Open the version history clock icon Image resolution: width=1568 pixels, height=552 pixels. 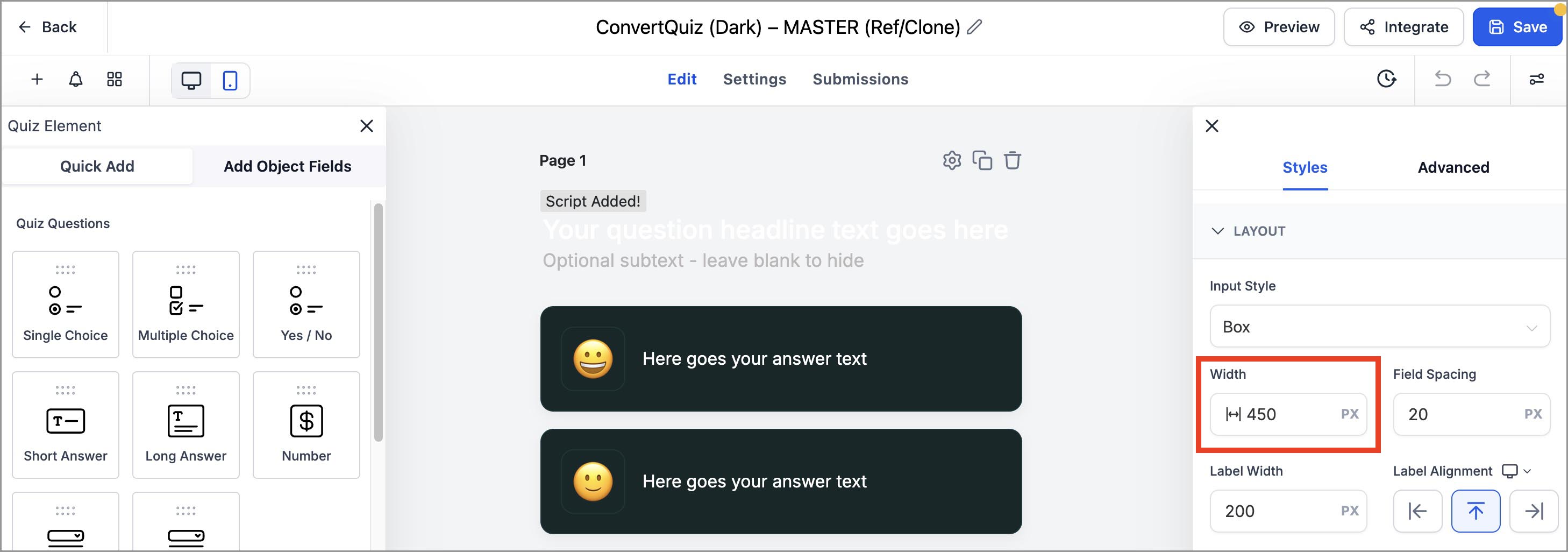[x=1386, y=79]
